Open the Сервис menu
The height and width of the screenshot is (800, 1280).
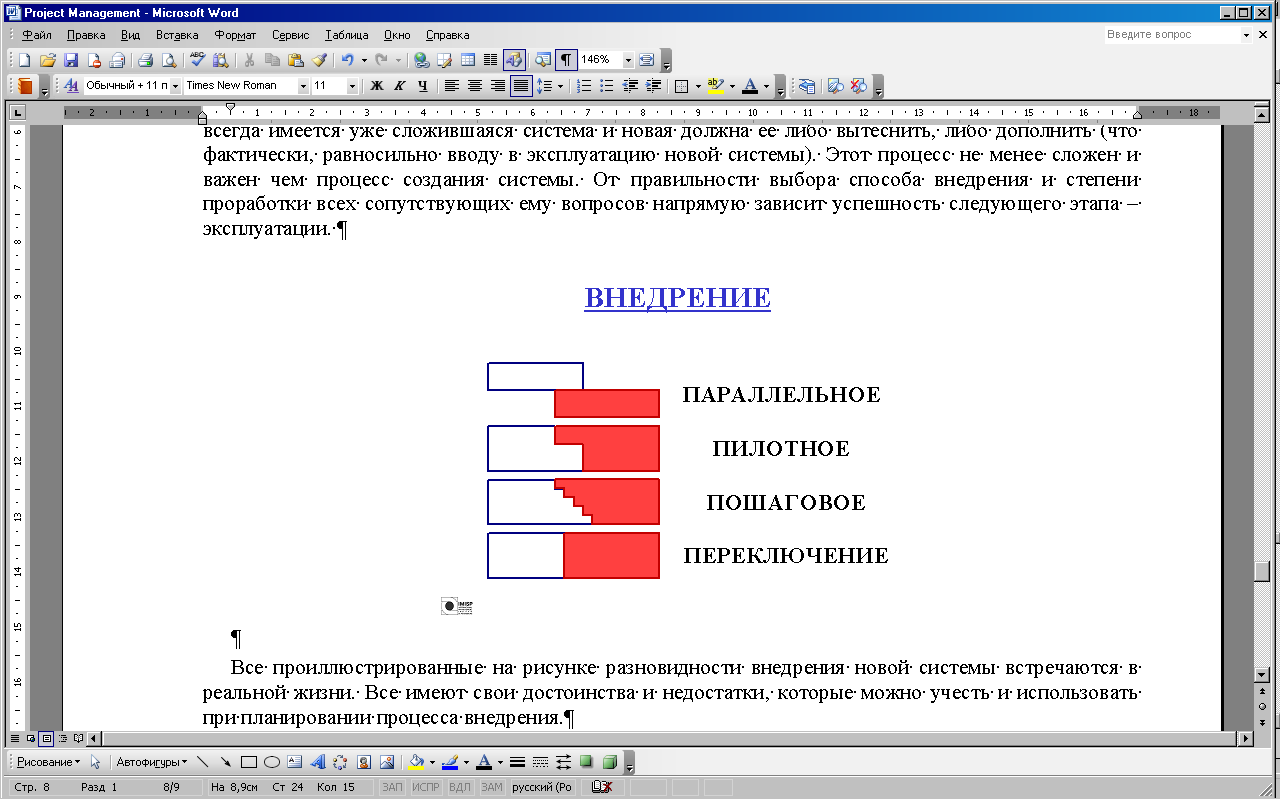click(290, 35)
